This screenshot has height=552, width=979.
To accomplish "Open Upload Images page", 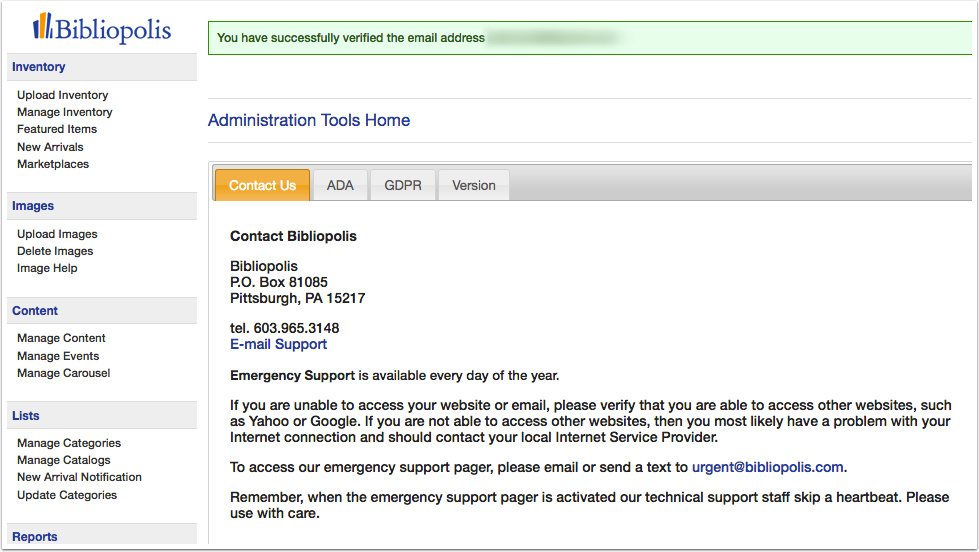I will [57, 234].
